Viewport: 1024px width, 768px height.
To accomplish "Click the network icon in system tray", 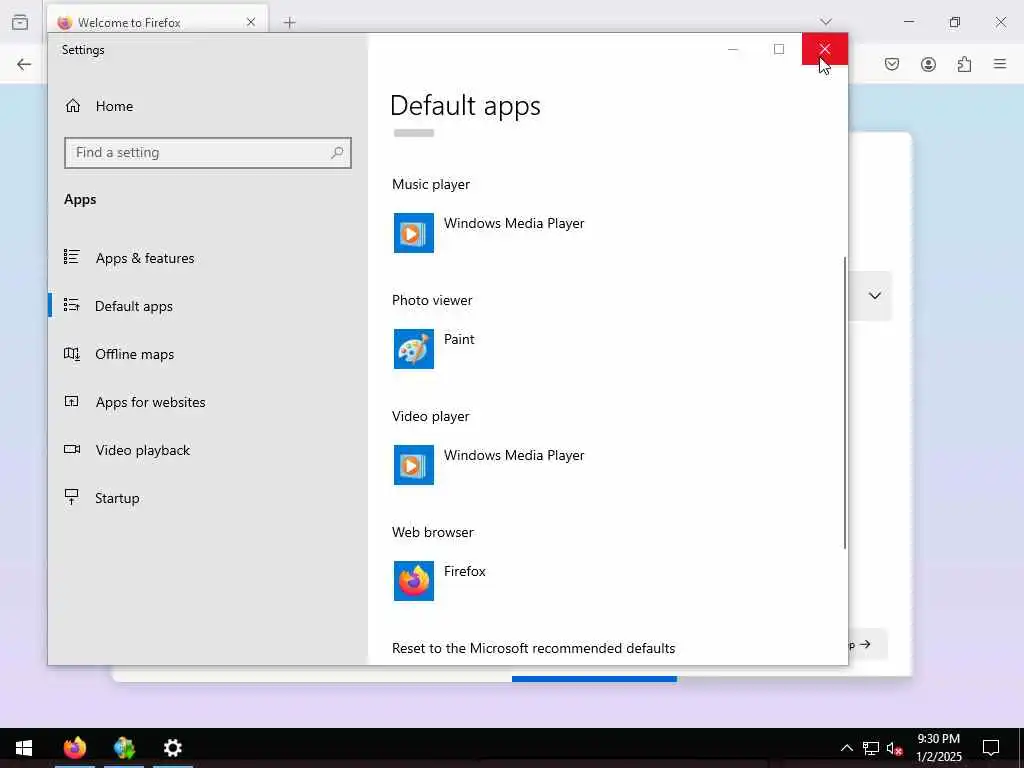I will 871,748.
